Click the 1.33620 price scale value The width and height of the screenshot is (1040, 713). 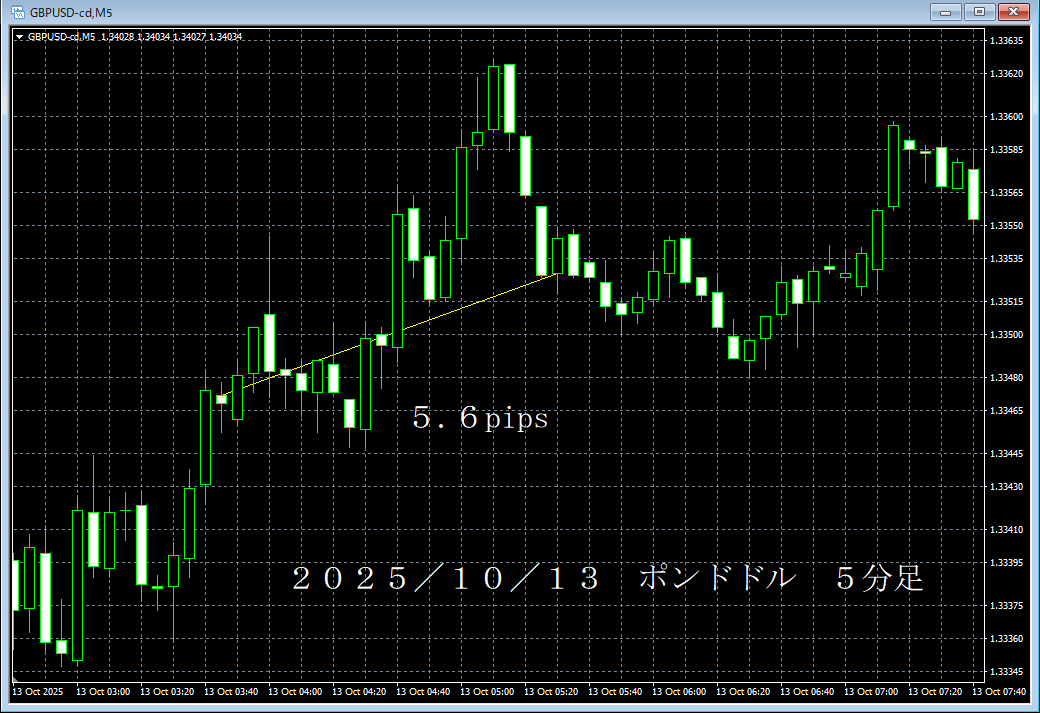pyautogui.click(x=1006, y=74)
